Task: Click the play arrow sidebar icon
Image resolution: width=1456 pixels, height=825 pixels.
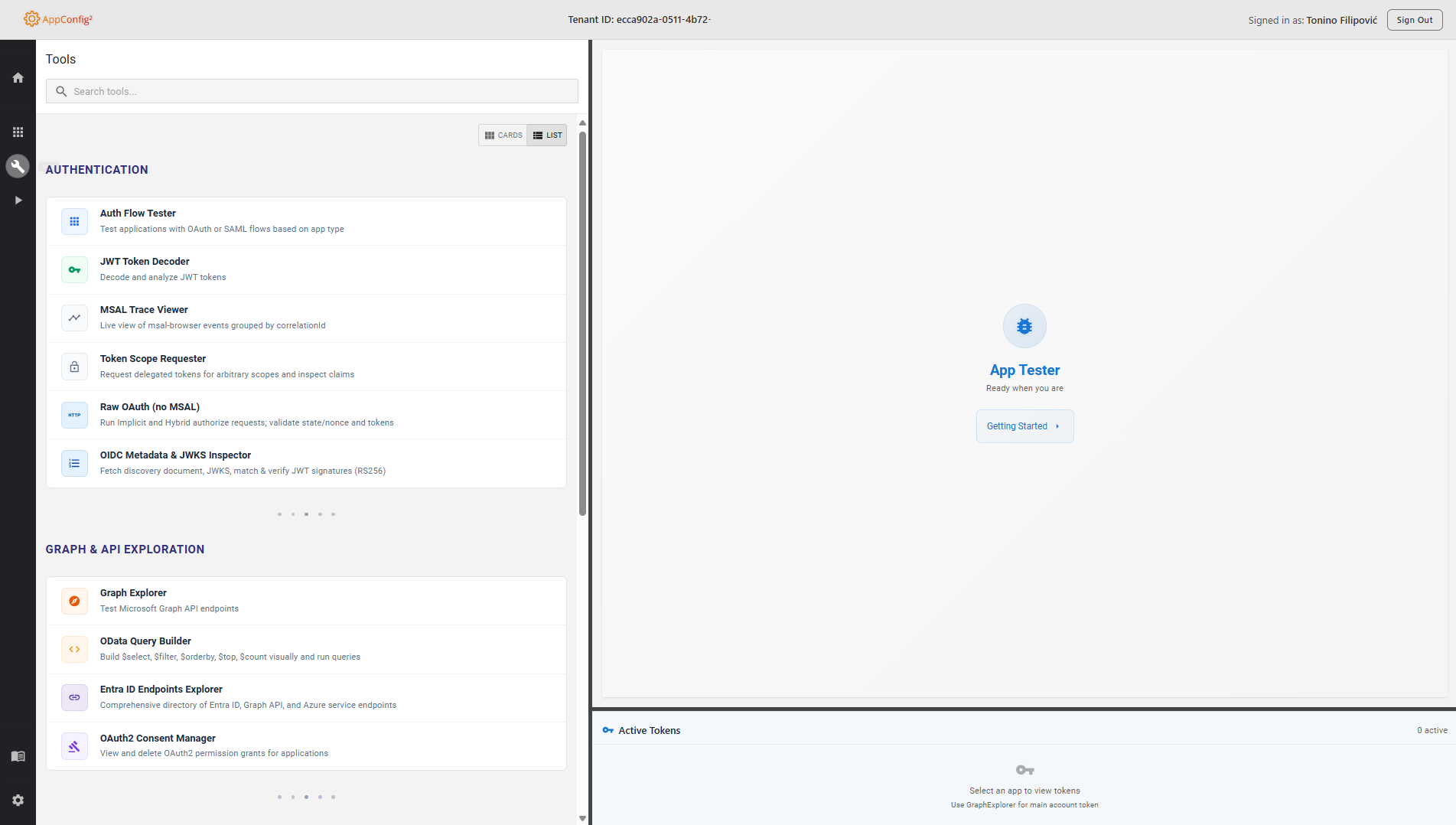Action: (x=18, y=200)
